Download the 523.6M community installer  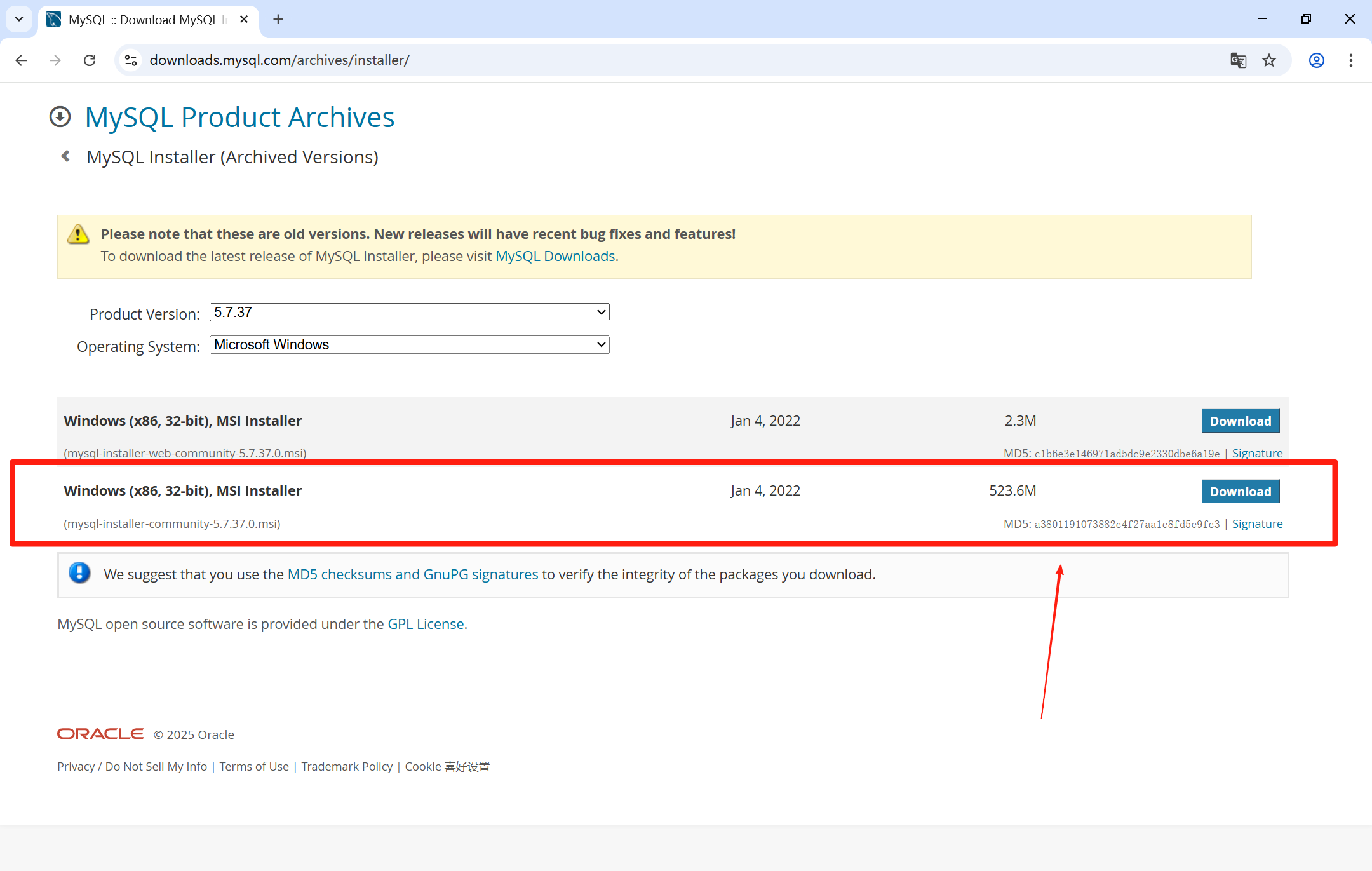[1241, 492]
